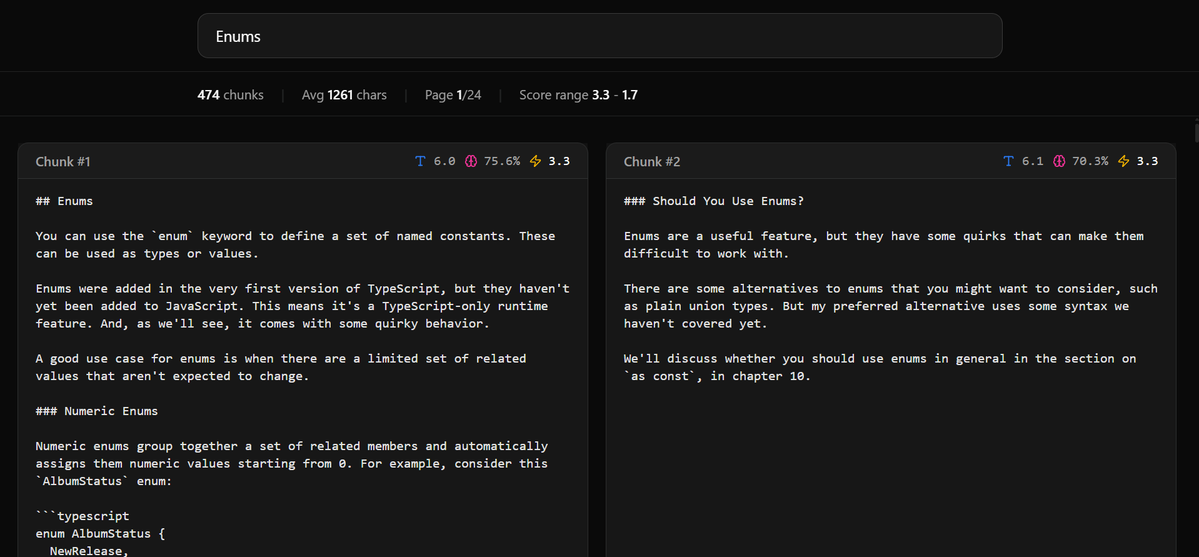
Task: Select the Chunk #2 header label
Action: pyautogui.click(x=651, y=161)
